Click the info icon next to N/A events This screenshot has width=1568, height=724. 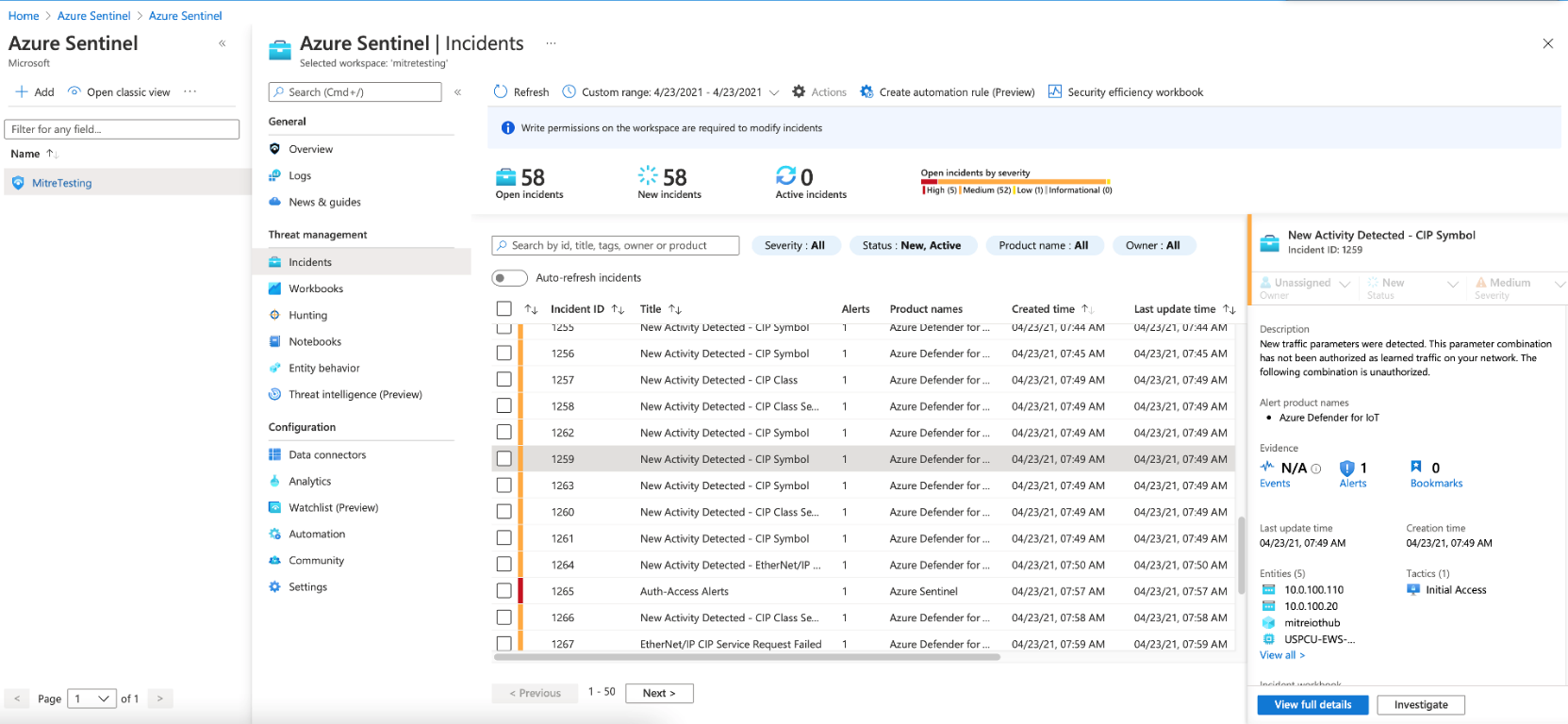(x=1316, y=469)
